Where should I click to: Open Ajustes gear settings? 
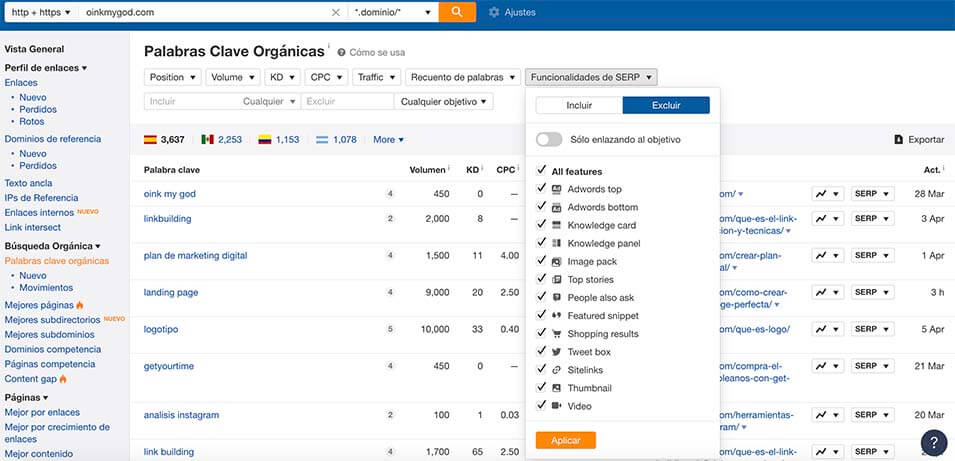[512, 12]
